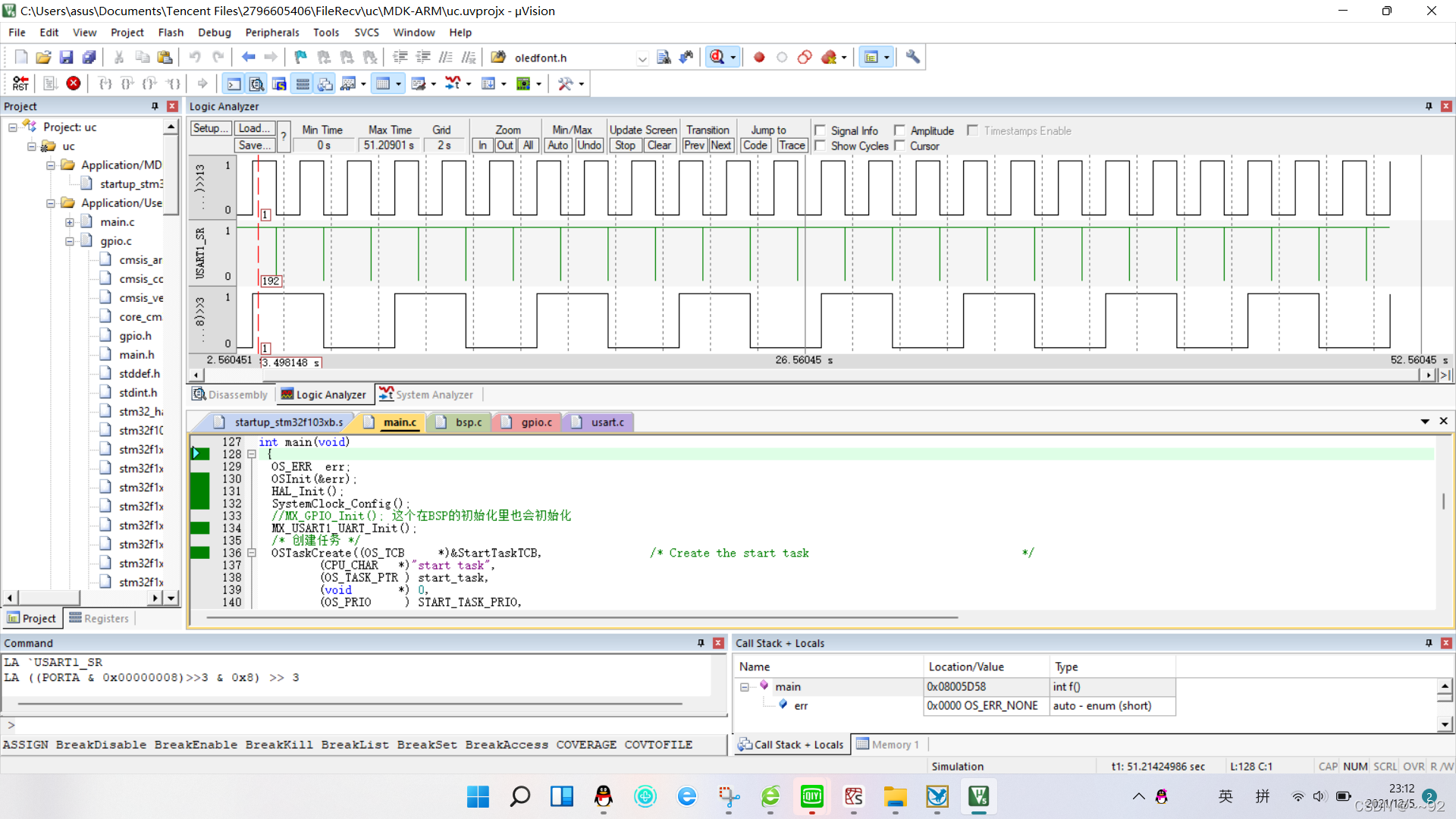The height and width of the screenshot is (819, 1456).
Task: Switch to the Registers tab
Action: 99,619
